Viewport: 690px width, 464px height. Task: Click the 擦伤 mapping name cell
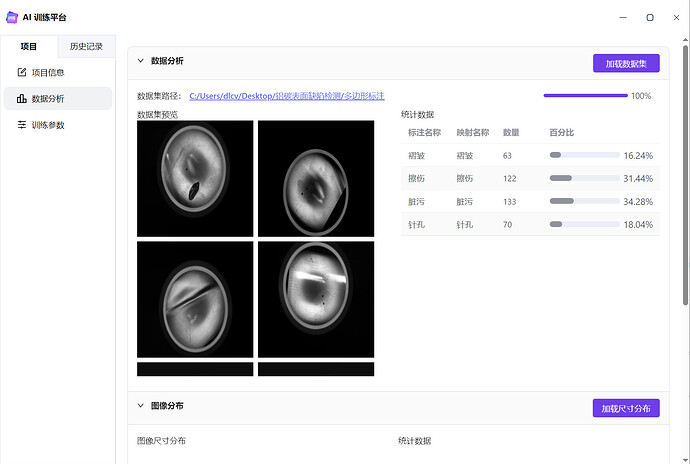pyautogui.click(x=465, y=178)
